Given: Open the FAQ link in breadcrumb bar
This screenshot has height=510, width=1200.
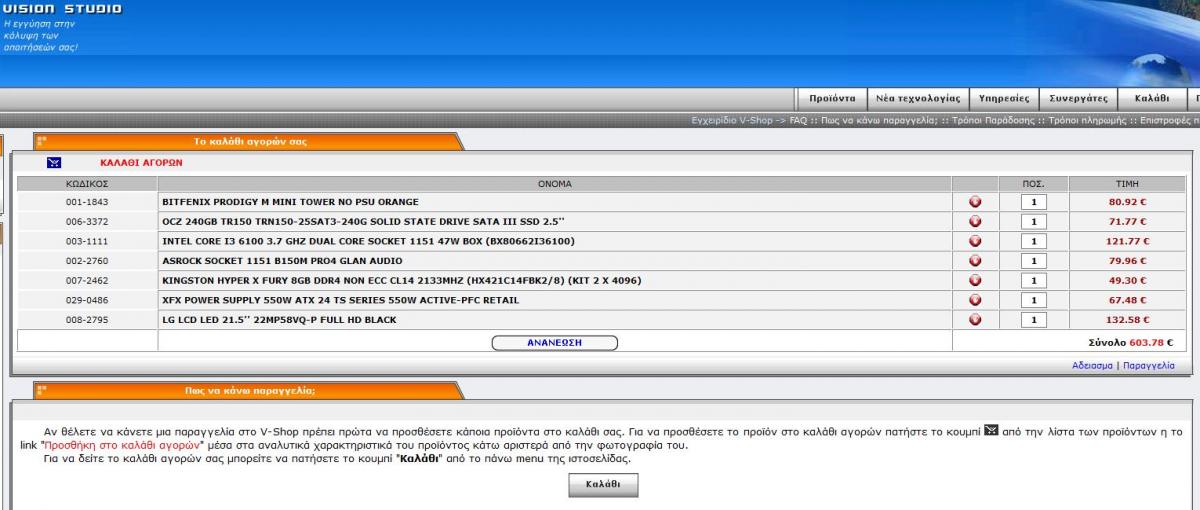Looking at the screenshot, I should [x=798, y=120].
